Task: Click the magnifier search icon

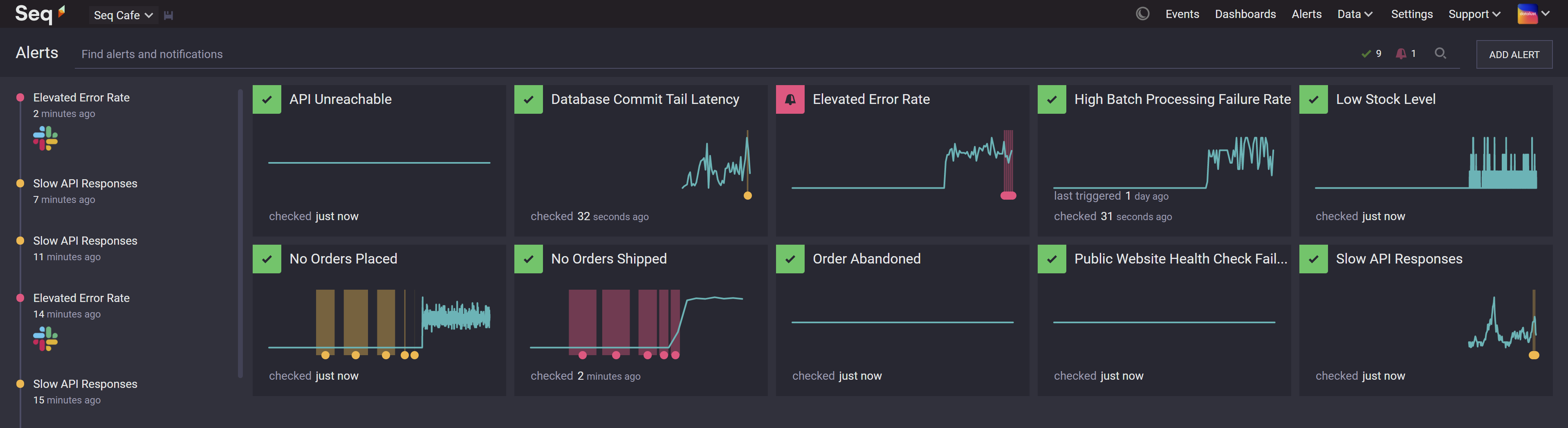Action: coord(1440,54)
